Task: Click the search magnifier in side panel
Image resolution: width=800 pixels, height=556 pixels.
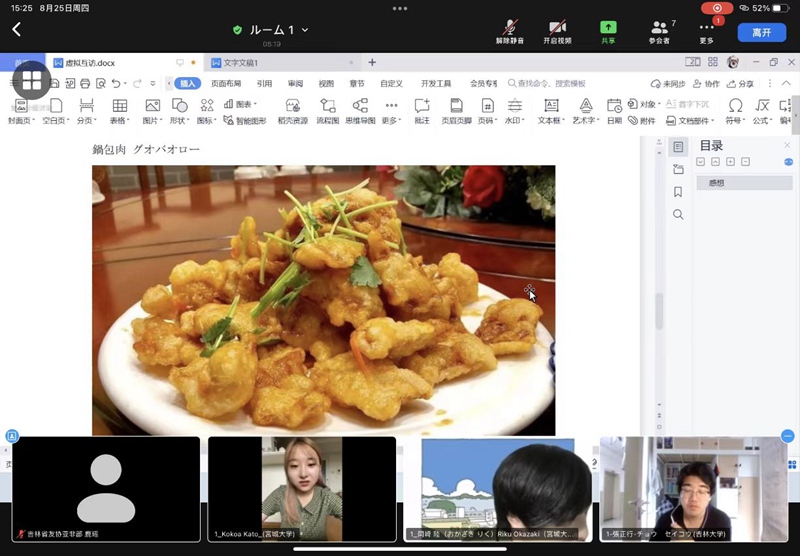Action: 678,215
